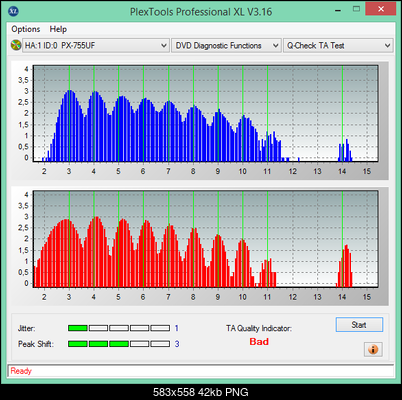
Task: Click the red histogram chart
Action: pos(205,239)
